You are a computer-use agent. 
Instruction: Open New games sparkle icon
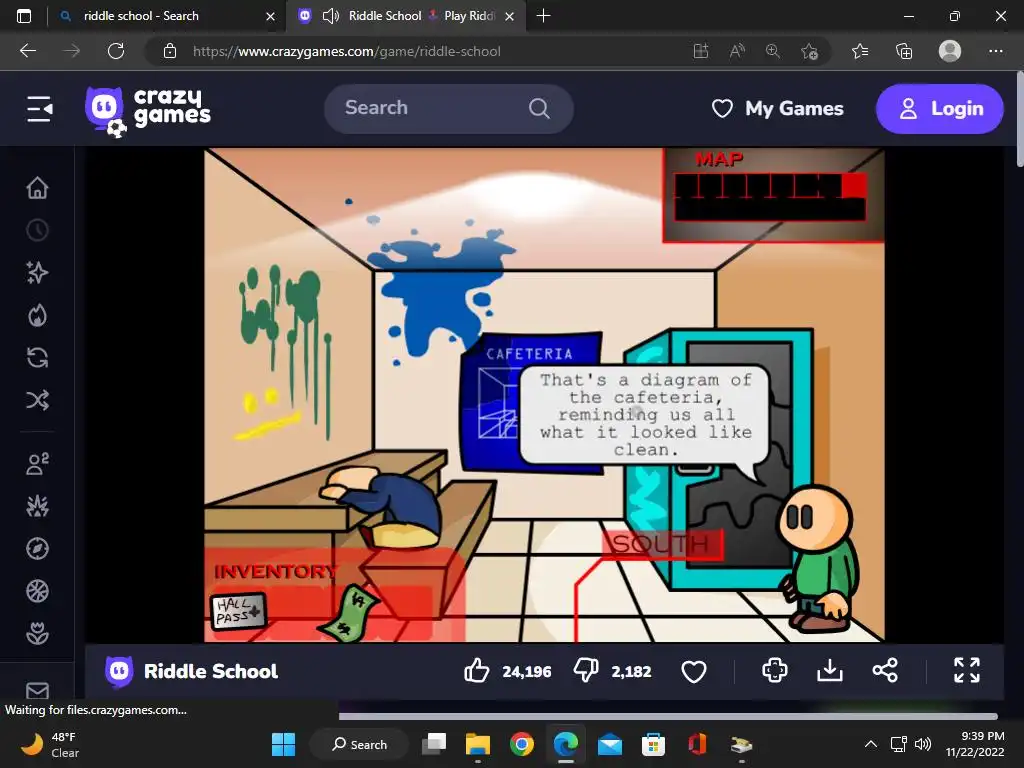pos(37,272)
